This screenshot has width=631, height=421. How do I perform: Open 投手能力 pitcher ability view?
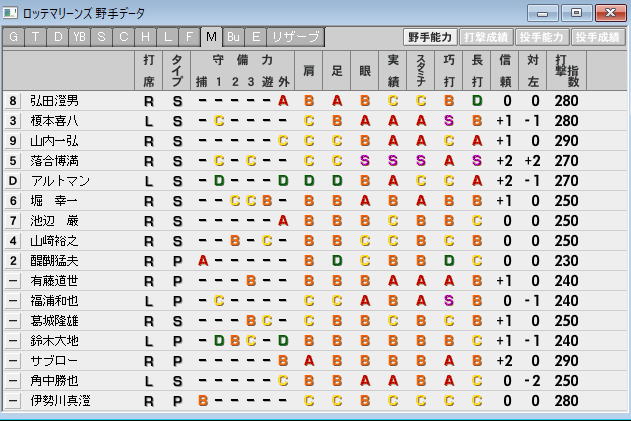(x=543, y=37)
